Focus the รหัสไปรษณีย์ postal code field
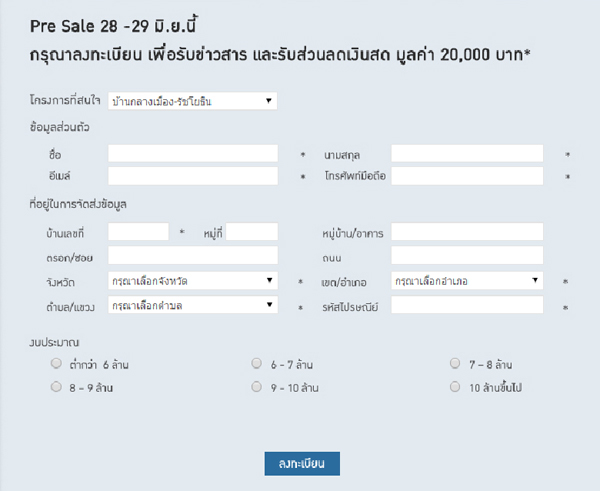Screen dimensions: 600x491 (467, 305)
